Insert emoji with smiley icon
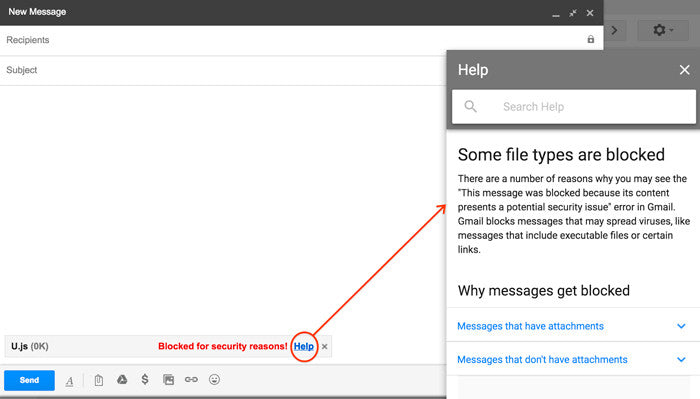 (x=214, y=380)
